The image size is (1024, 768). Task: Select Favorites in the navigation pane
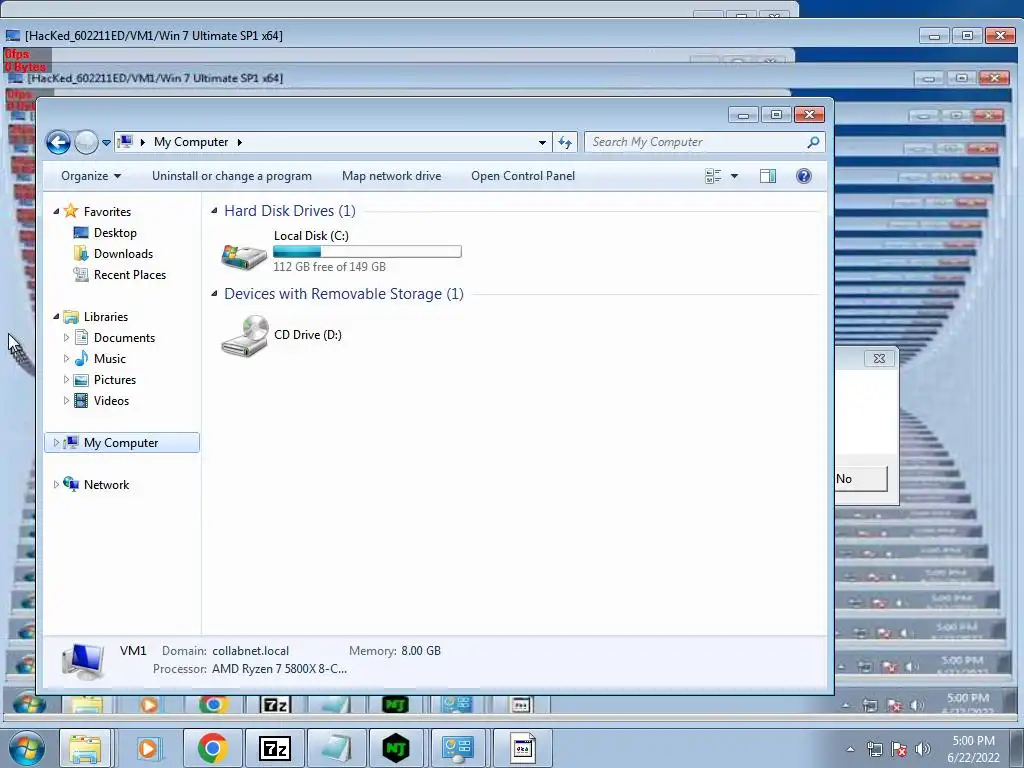point(107,212)
